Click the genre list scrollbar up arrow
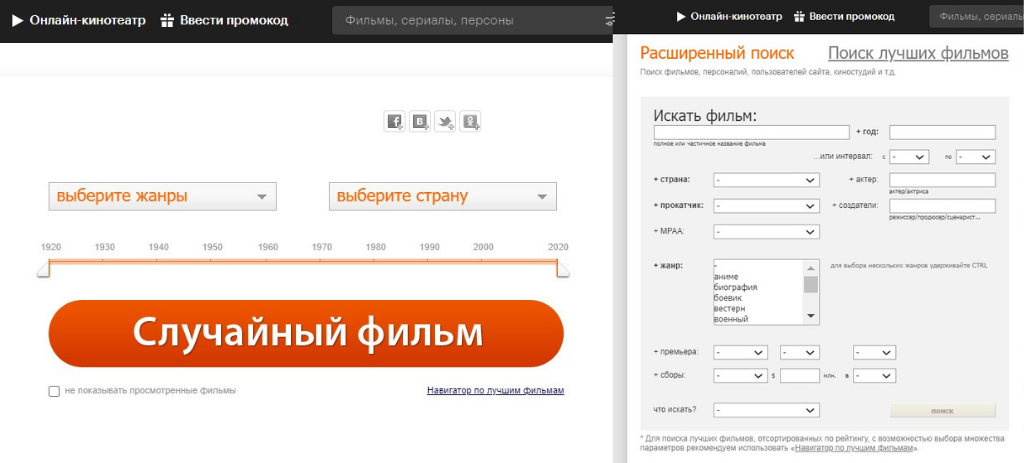 811,268
